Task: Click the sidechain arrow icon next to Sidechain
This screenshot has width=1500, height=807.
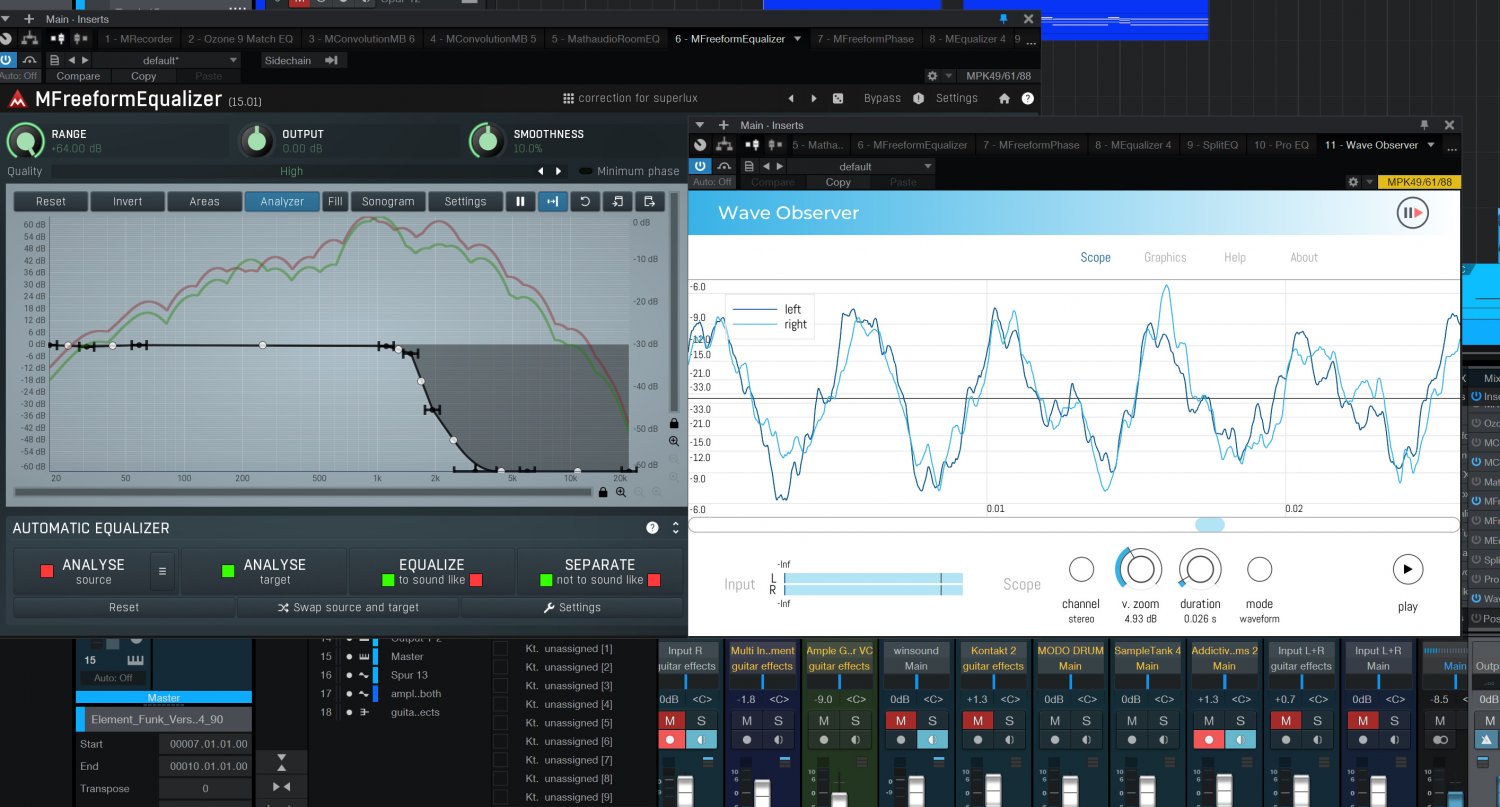Action: click(x=331, y=61)
